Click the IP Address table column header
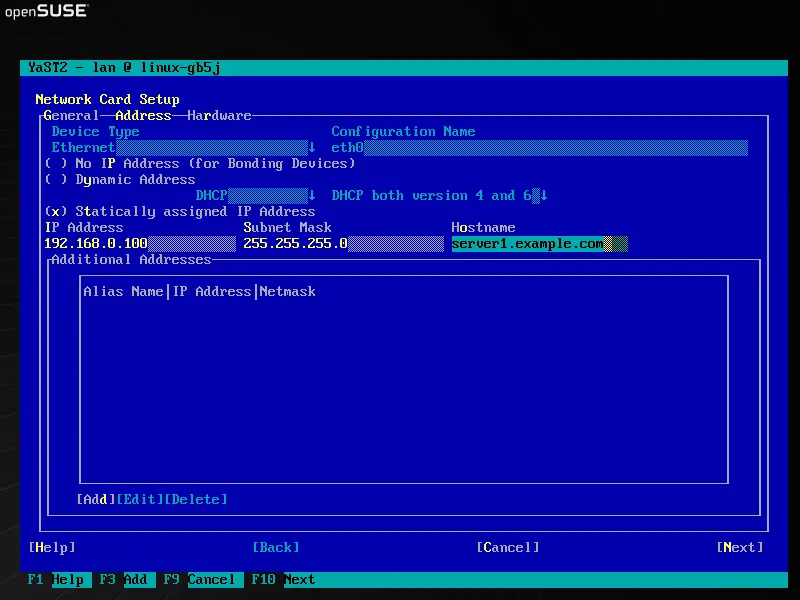The width and height of the screenshot is (800, 600). [x=212, y=292]
